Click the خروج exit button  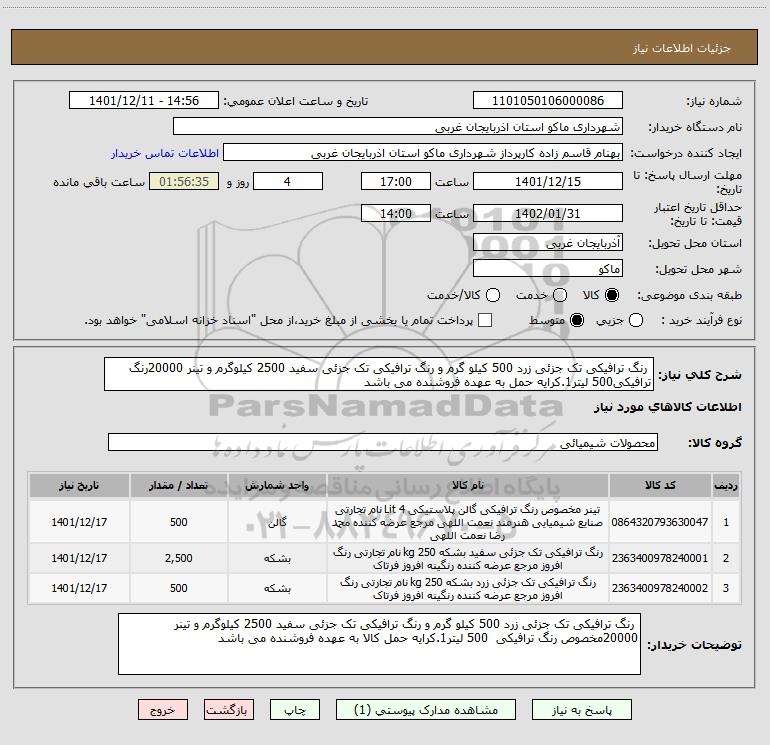163,710
